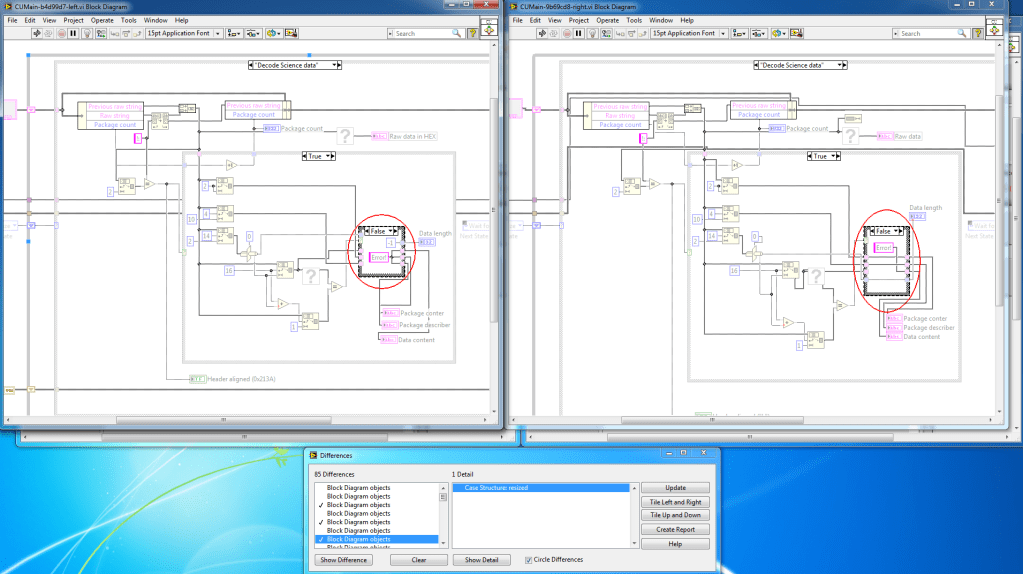The image size is (1023, 574).
Task: Click Clean Up Diagram icon in left toolbar
Action: point(291,33)
